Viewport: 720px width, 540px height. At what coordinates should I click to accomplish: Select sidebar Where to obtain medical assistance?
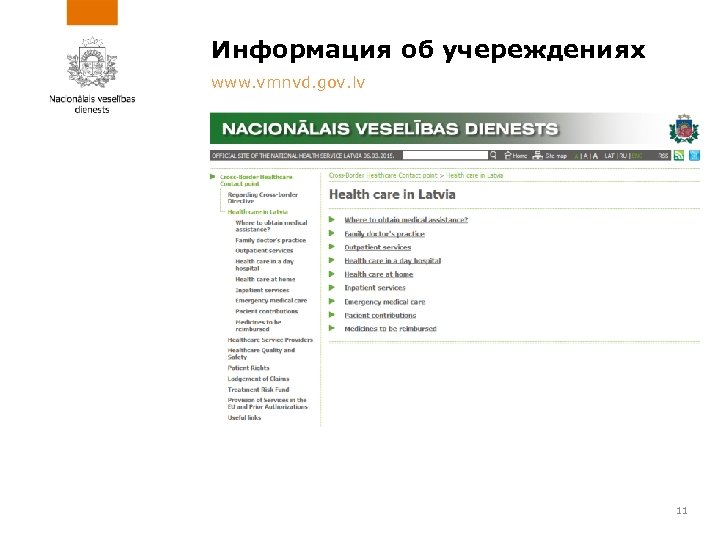click(x=271, y=226)
